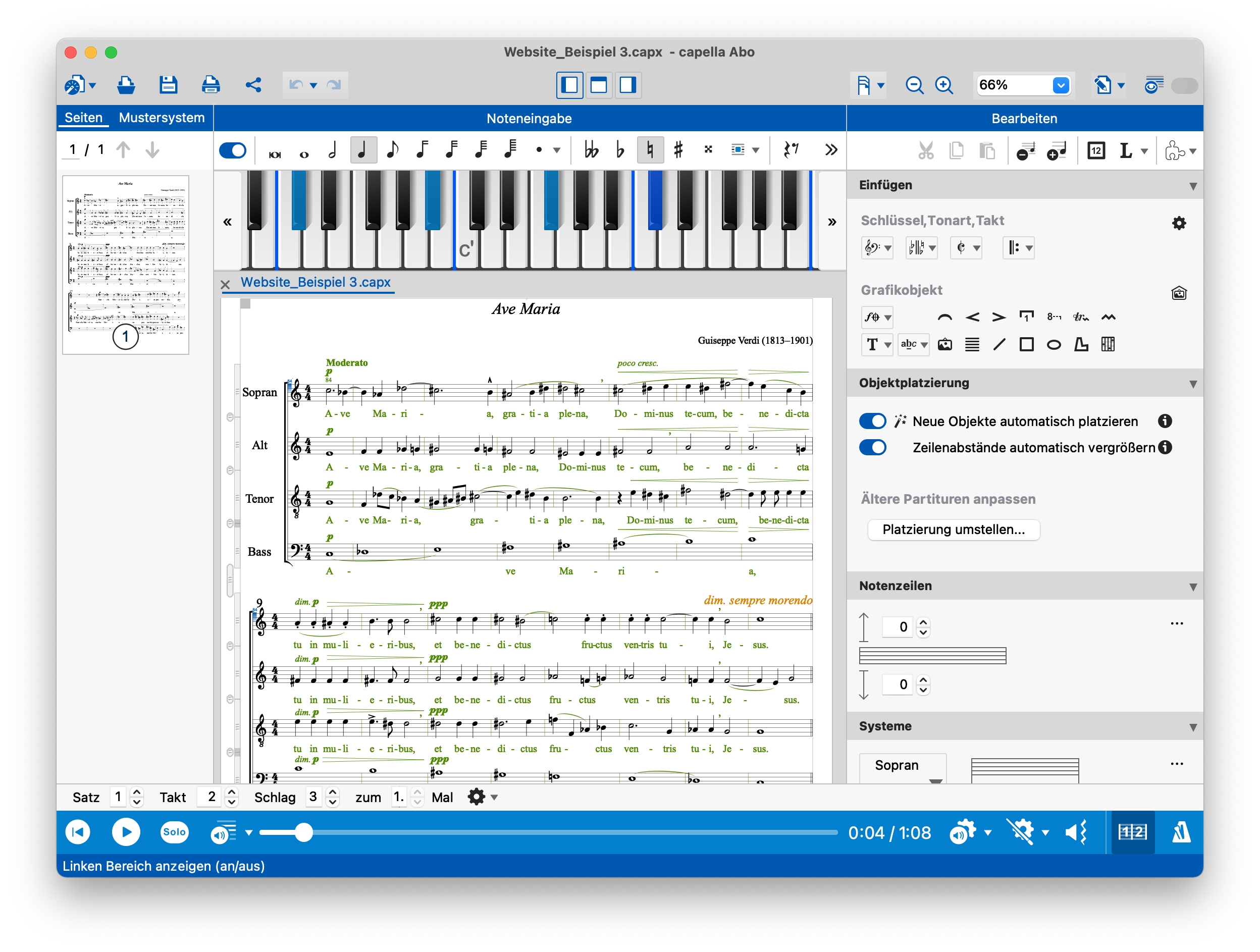Zoom in with the plus magnifier
This screenshot has height=952, width=1260.
click(x=944, y=85)
